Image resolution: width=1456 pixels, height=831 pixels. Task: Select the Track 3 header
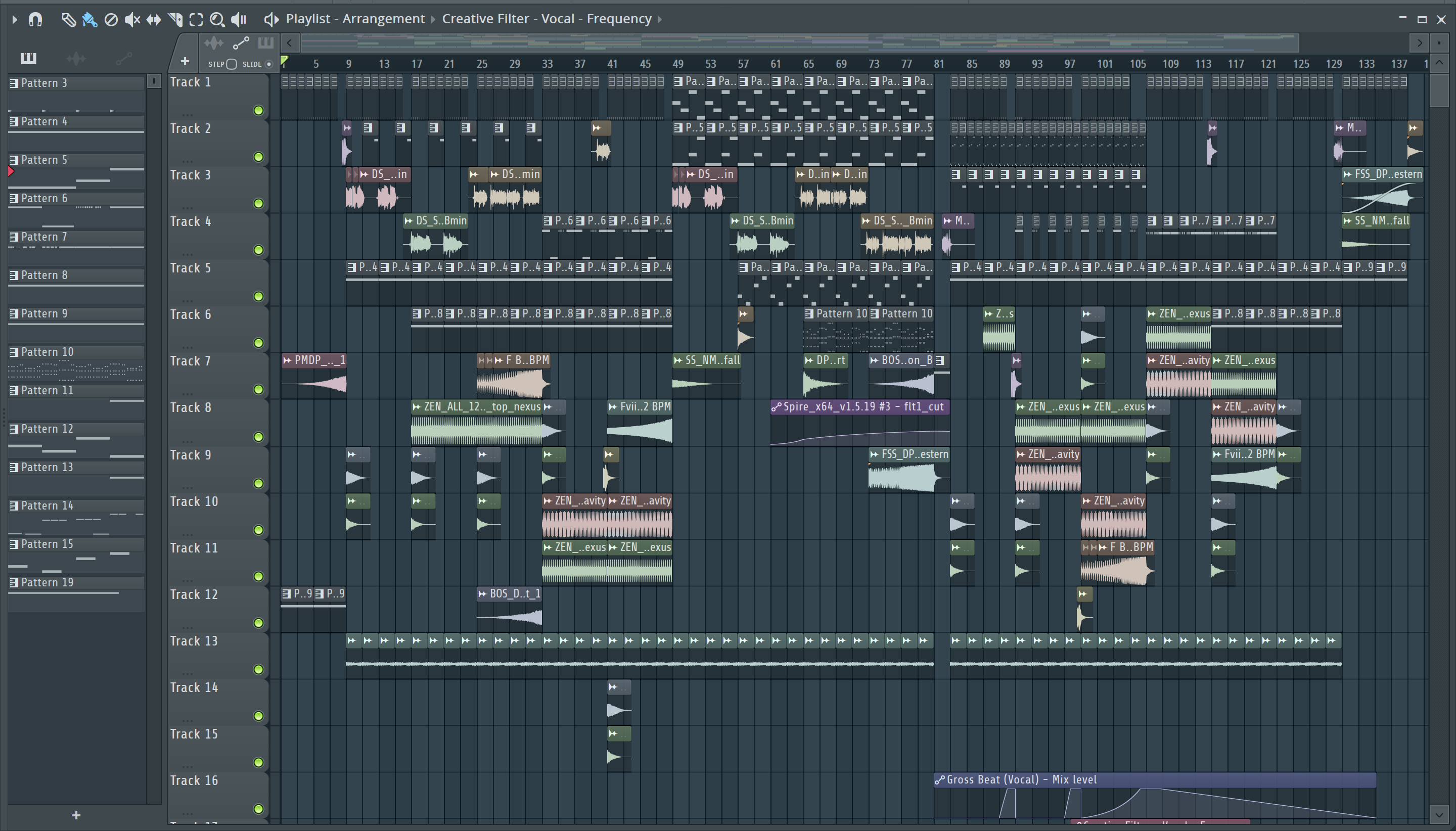pyautogui.click(x=218, y=189)
